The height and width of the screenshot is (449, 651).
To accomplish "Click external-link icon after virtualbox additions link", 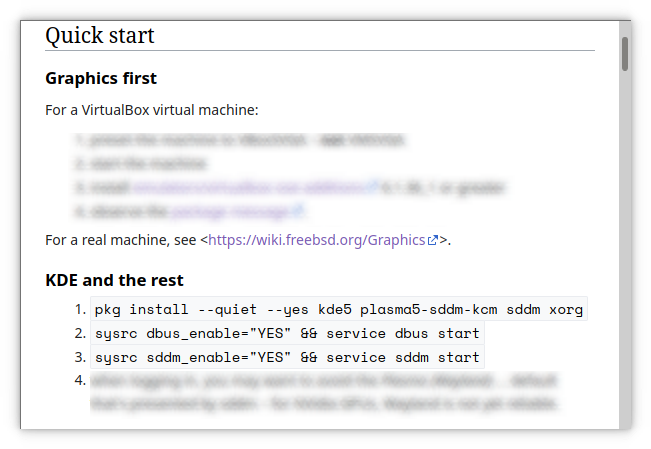I will 373,187.
